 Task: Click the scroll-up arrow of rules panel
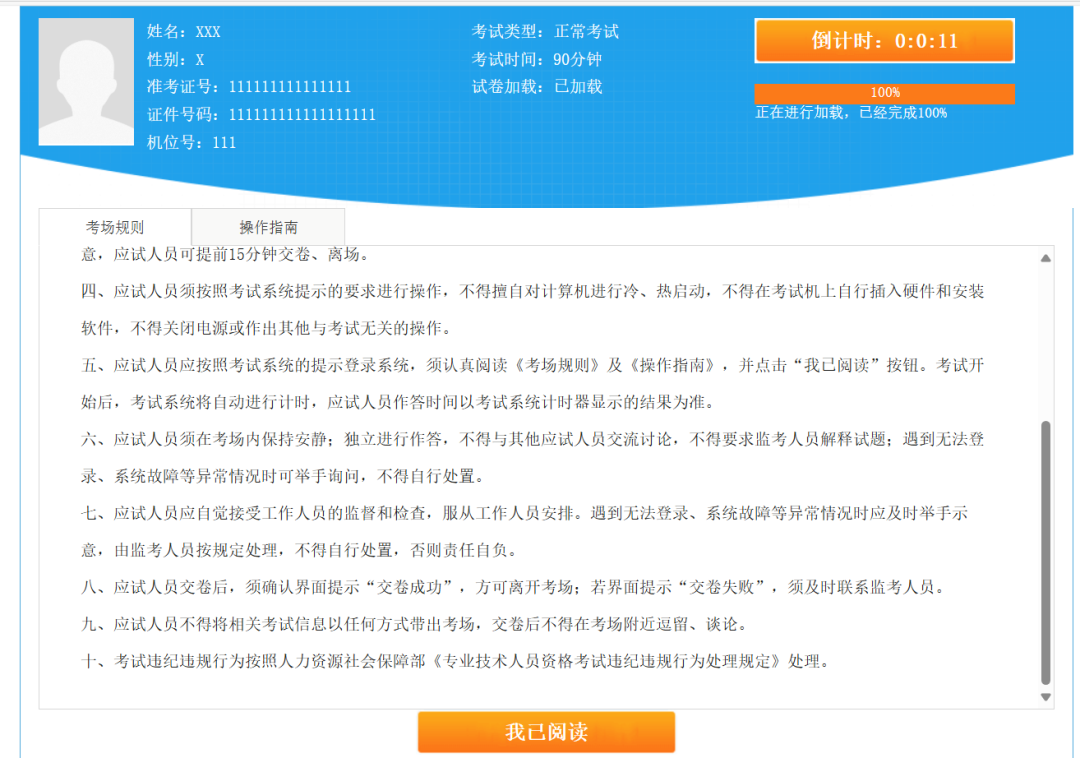pos(1046,258)
